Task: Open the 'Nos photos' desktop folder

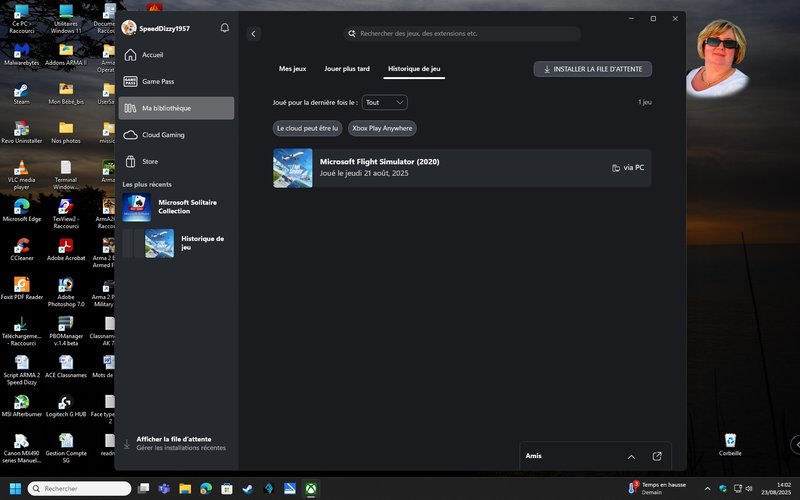Action: (x=66, y=132)
